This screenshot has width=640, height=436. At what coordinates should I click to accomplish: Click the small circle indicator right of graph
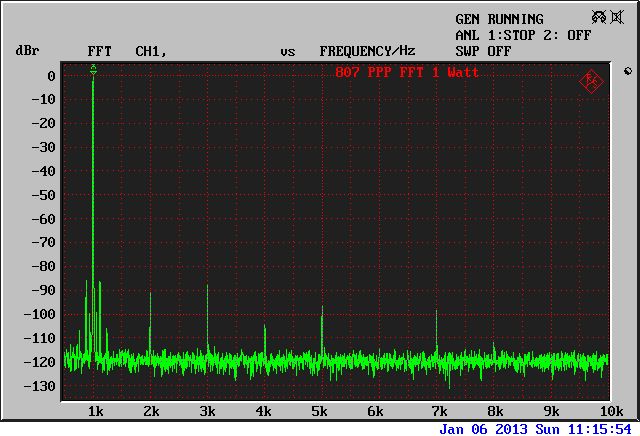click(x=627, y=71)
